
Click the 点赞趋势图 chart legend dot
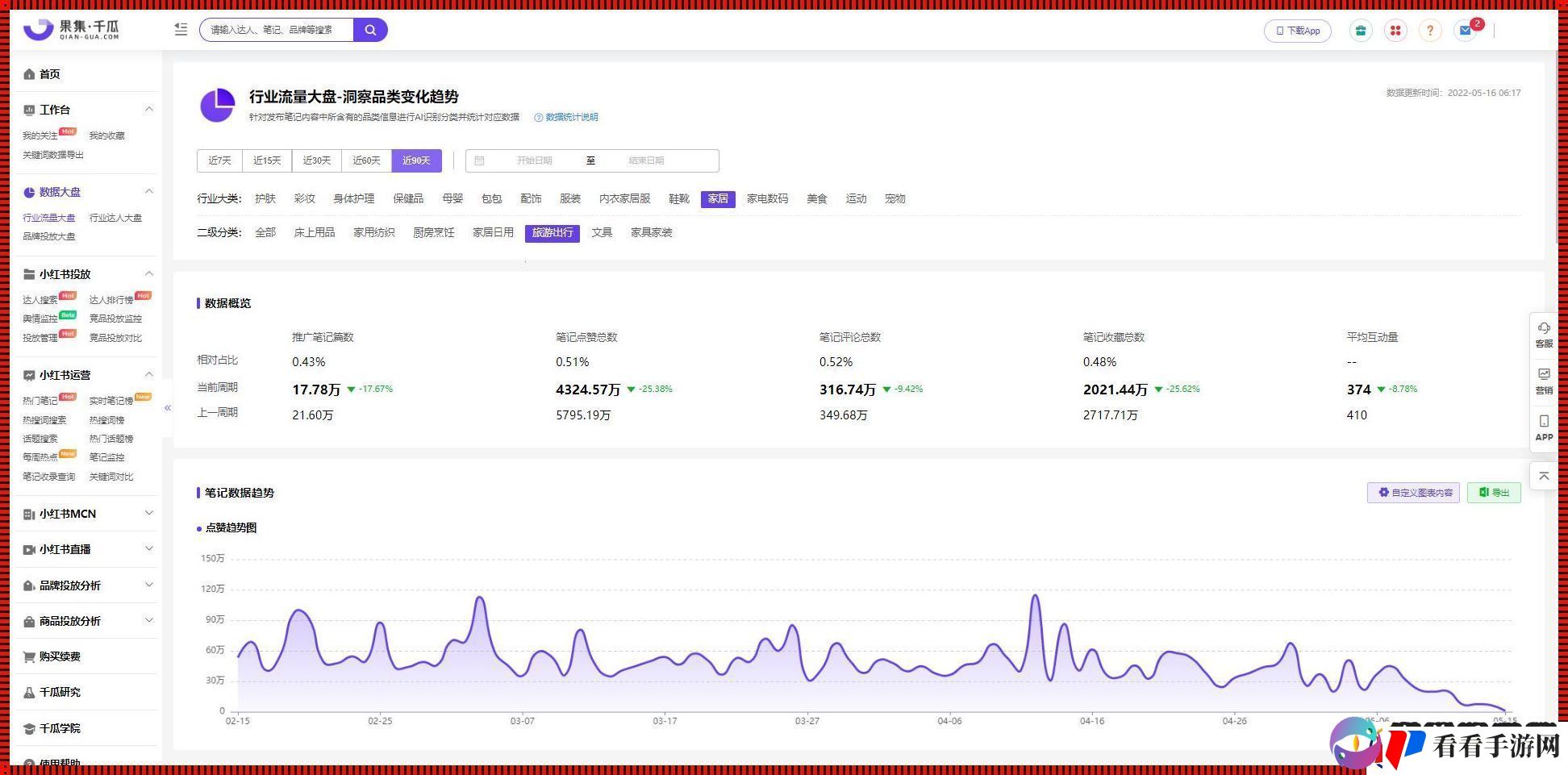click(199, 529)
